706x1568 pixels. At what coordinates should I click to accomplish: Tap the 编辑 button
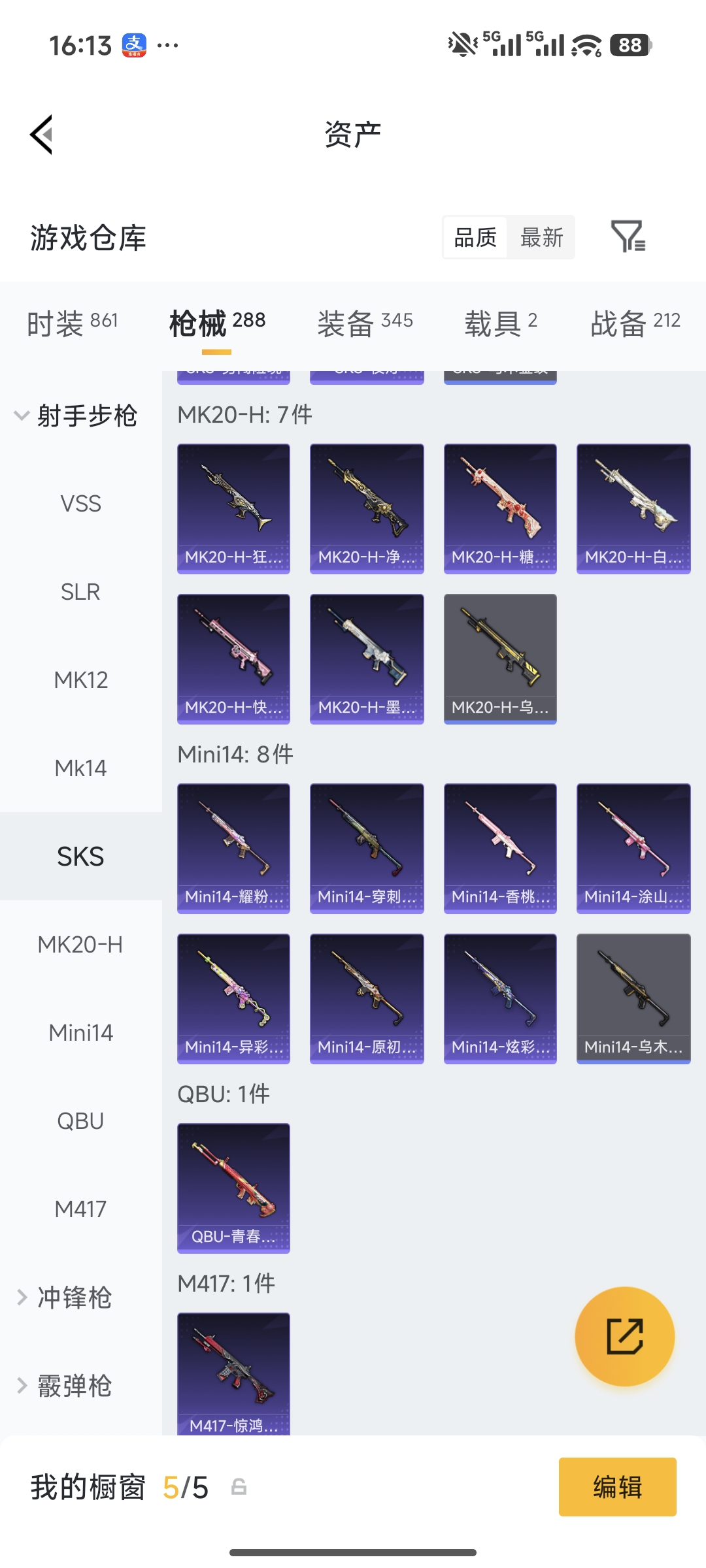point(617,1487)
